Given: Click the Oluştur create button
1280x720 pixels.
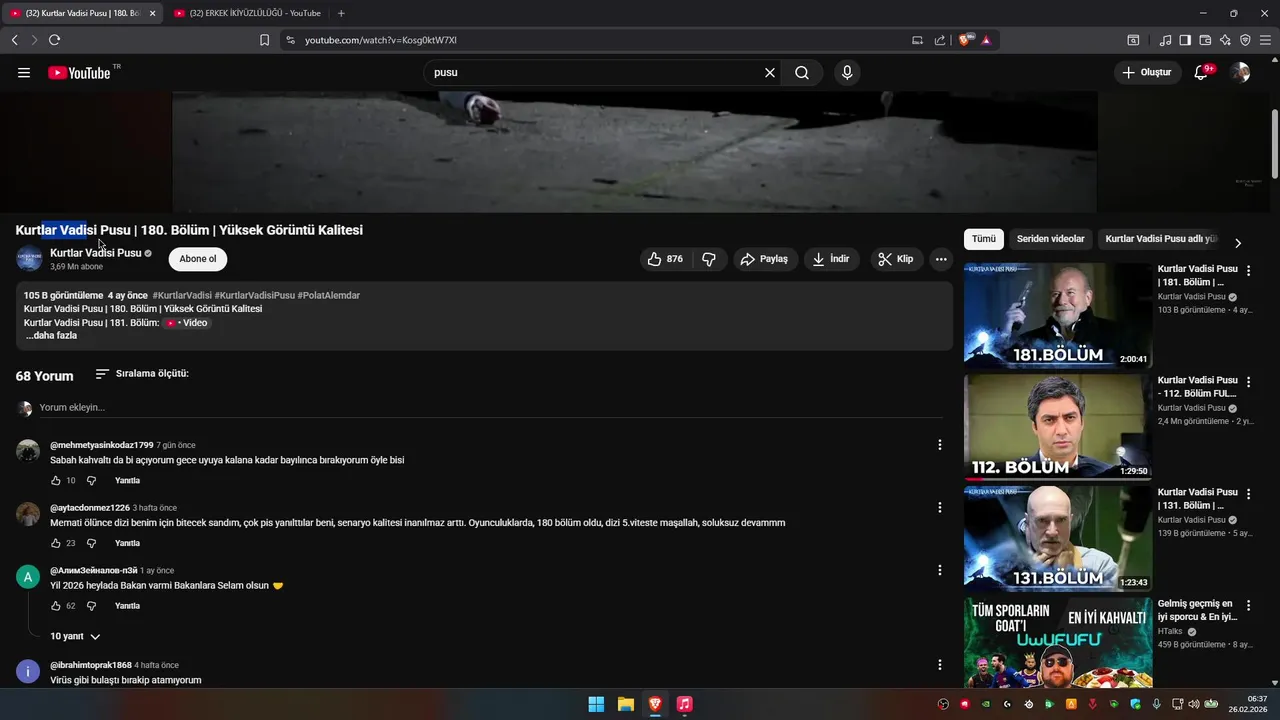Looking at the screenshot, I should [x=1146, y=73].
